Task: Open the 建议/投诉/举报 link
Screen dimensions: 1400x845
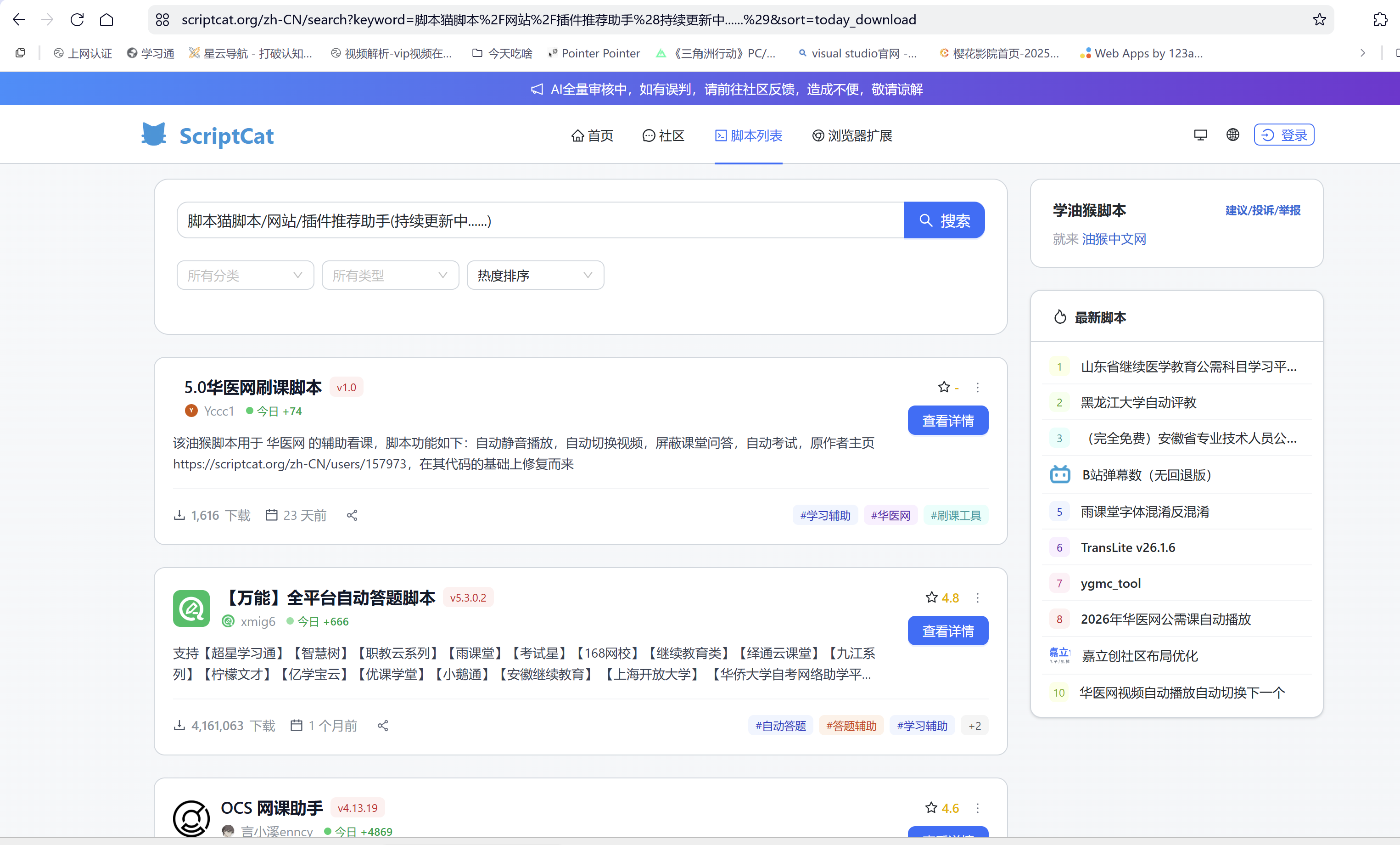Action: [x=1262, y=210]
